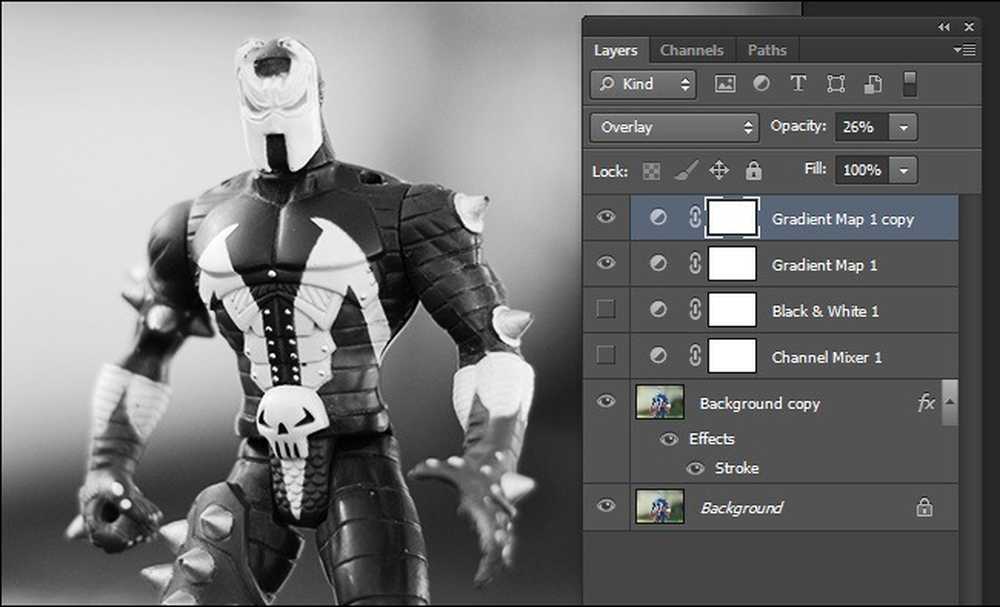Collapse effects list on Background copy

pyautogui.click(x=950, y=402)
